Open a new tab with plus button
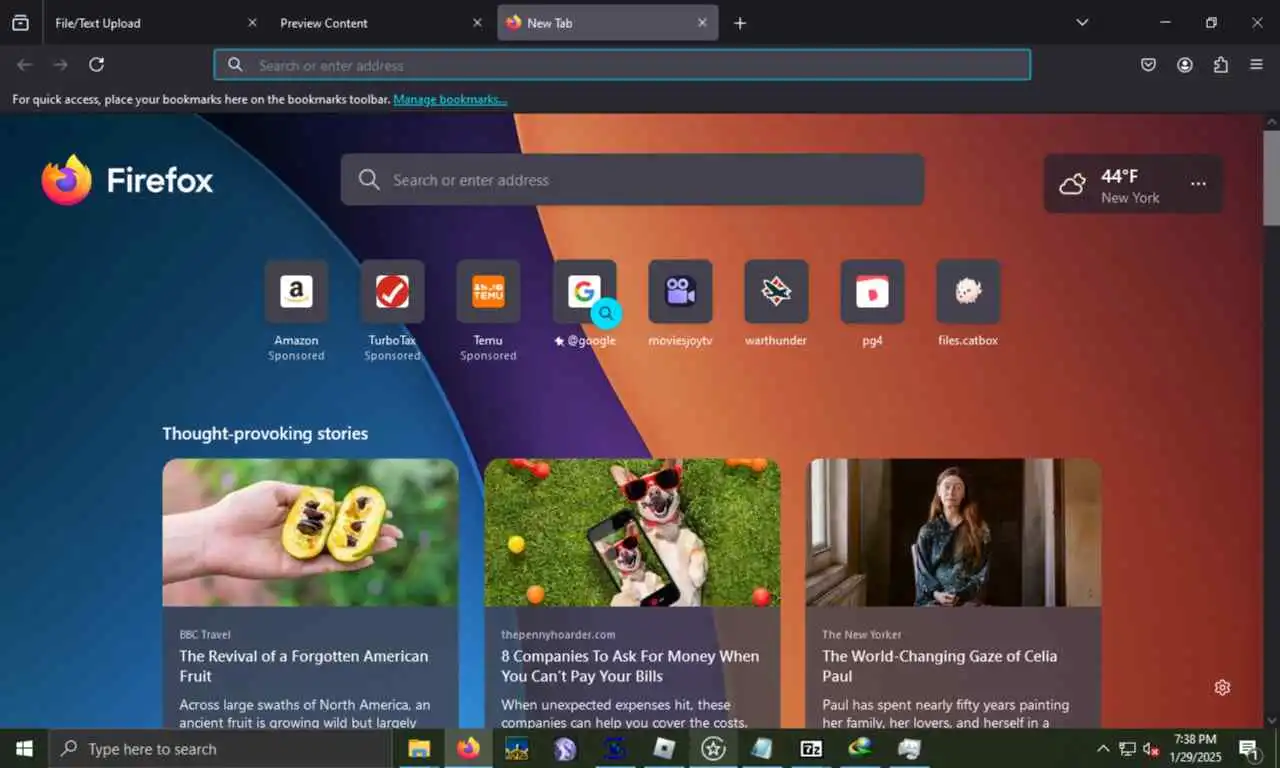 (x=740, y=23)
